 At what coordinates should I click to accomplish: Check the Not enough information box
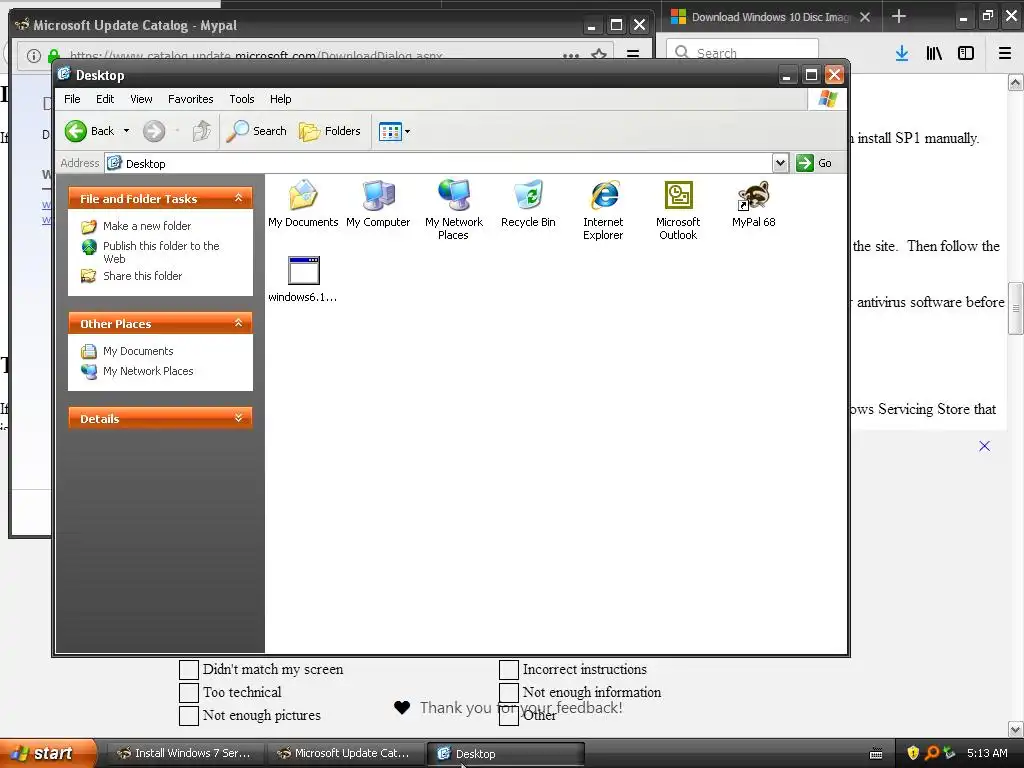point(509,692)
